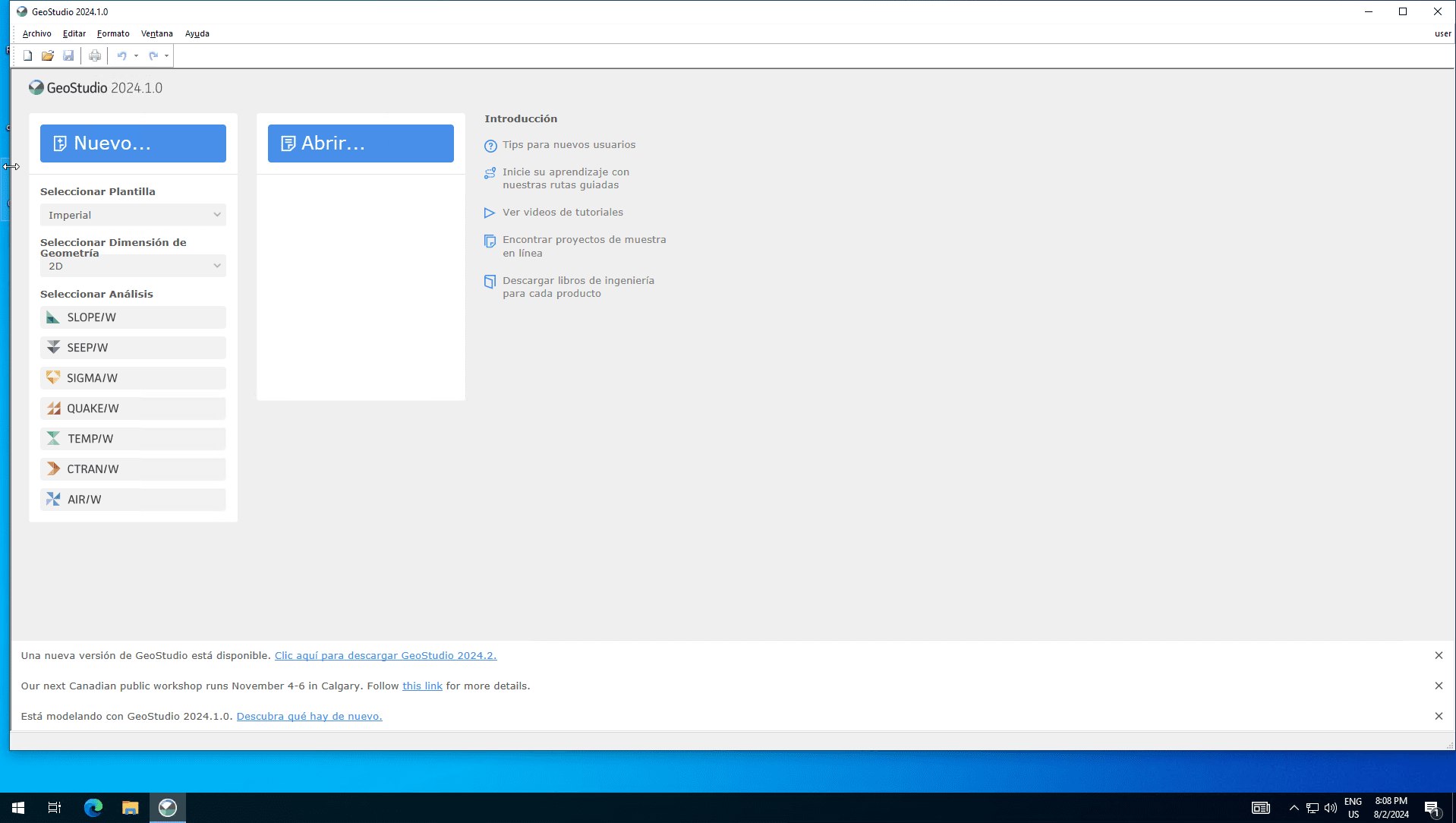Image resolution: width=1456 pixels, height=823 pixels.
Task: Click the Nuevo... button
Action: (133, 143)
